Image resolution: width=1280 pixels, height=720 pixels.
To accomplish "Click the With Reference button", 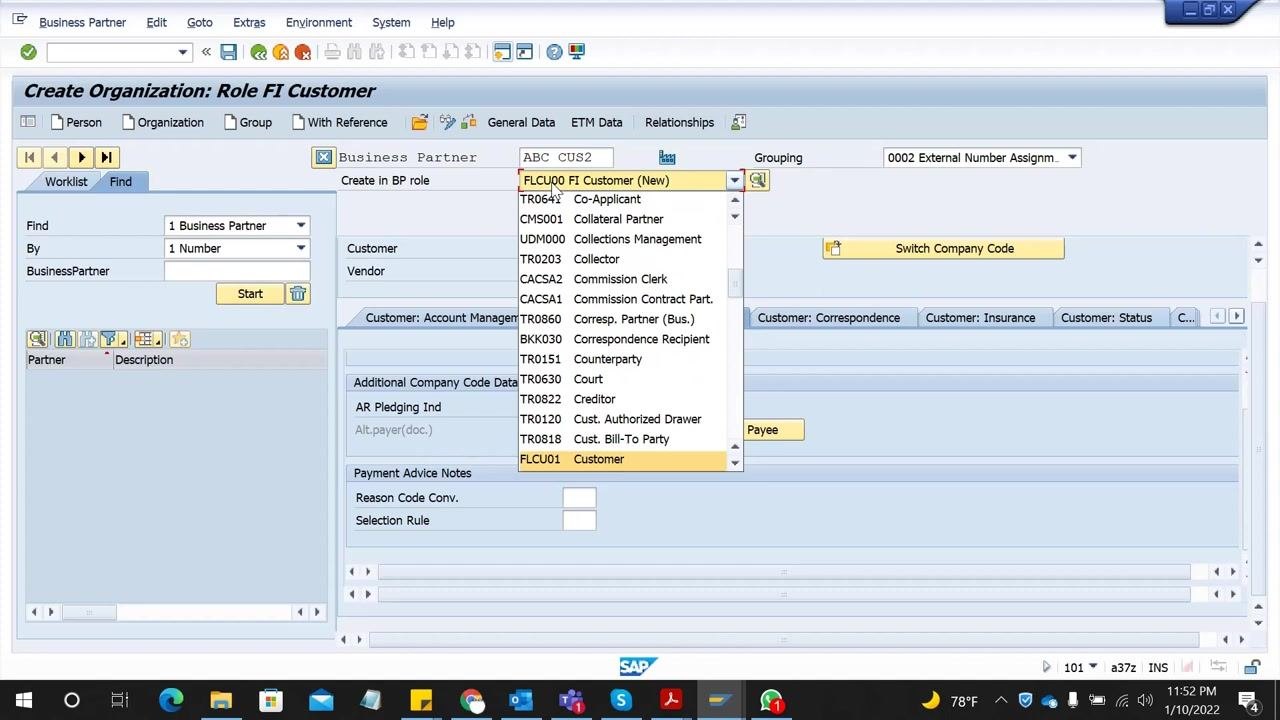I will click(x=340, y=122).
